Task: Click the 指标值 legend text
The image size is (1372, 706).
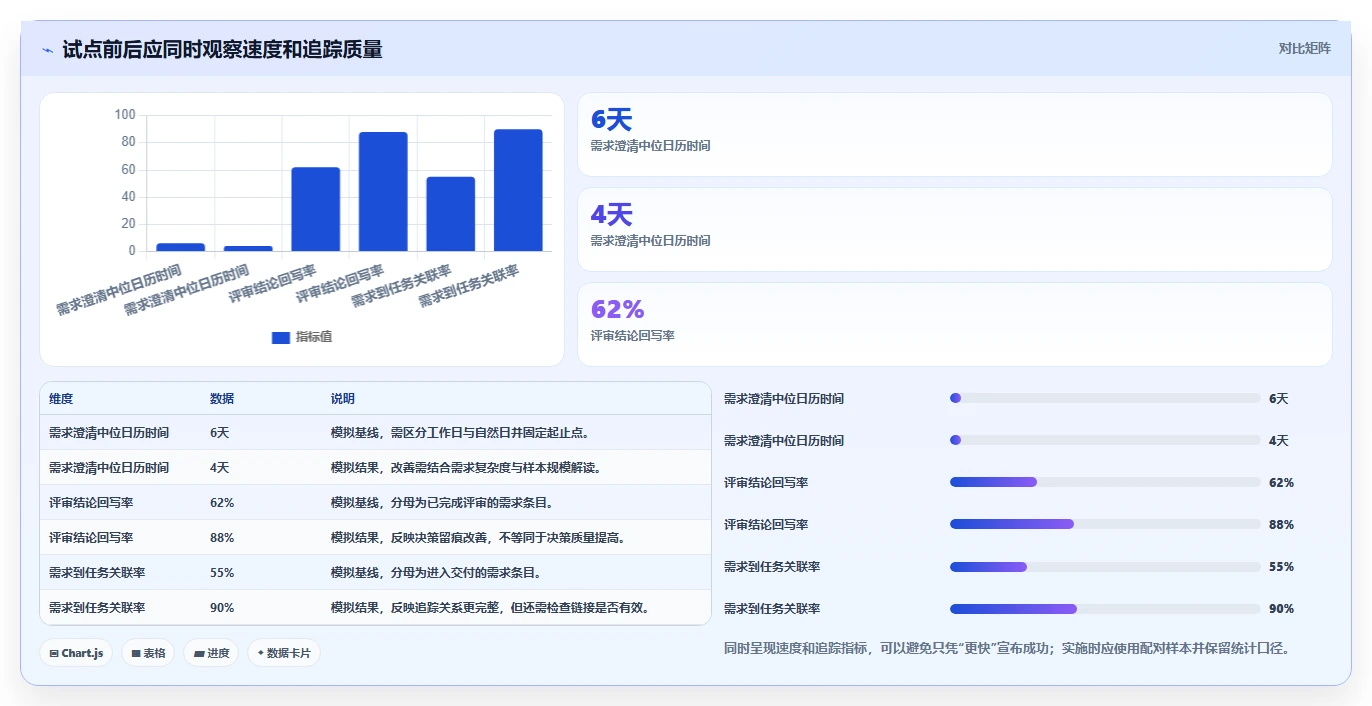Action: point(314,337)
